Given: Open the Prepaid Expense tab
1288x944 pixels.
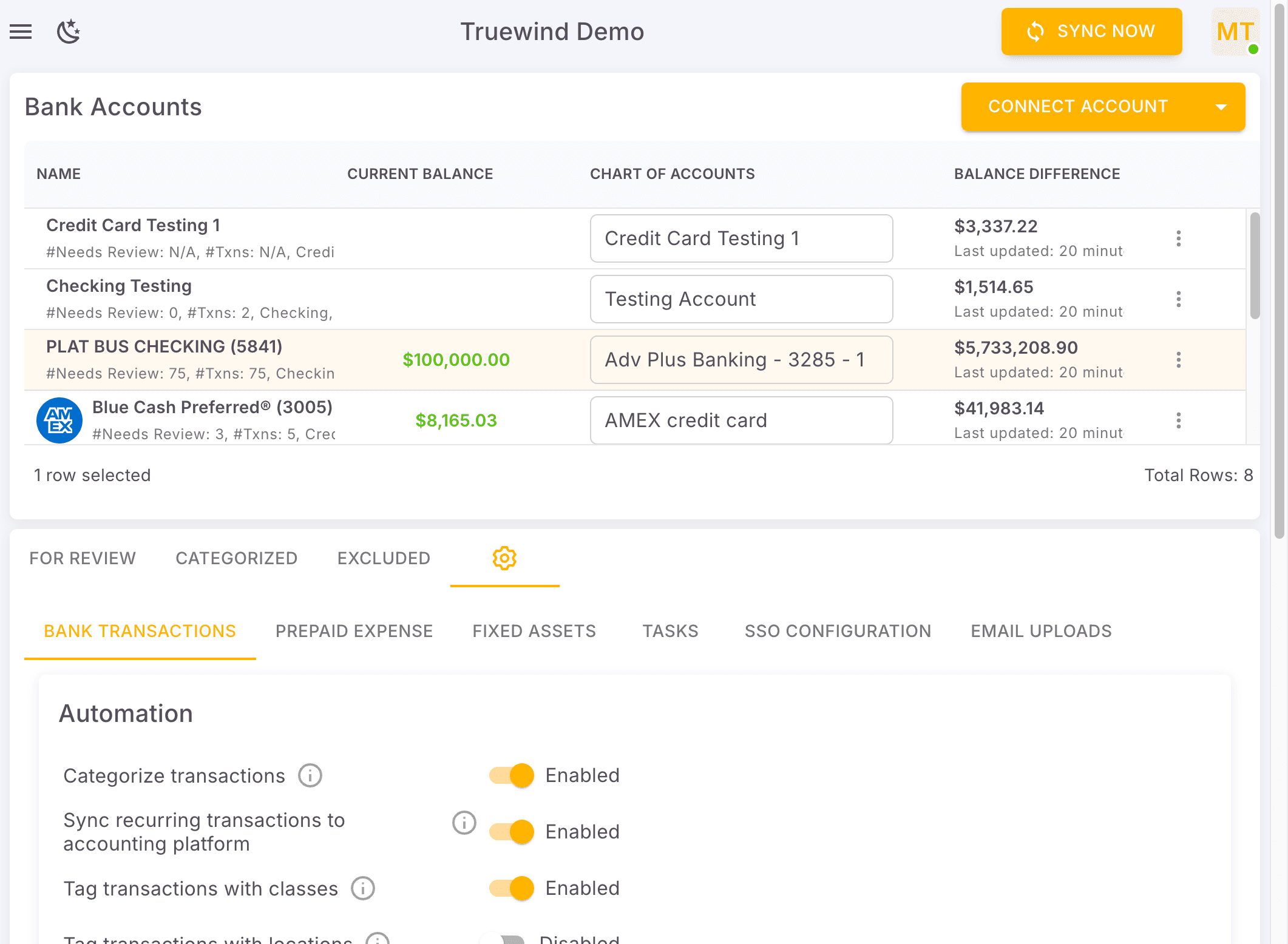Looking at the screenshot, I should point(354,631).
